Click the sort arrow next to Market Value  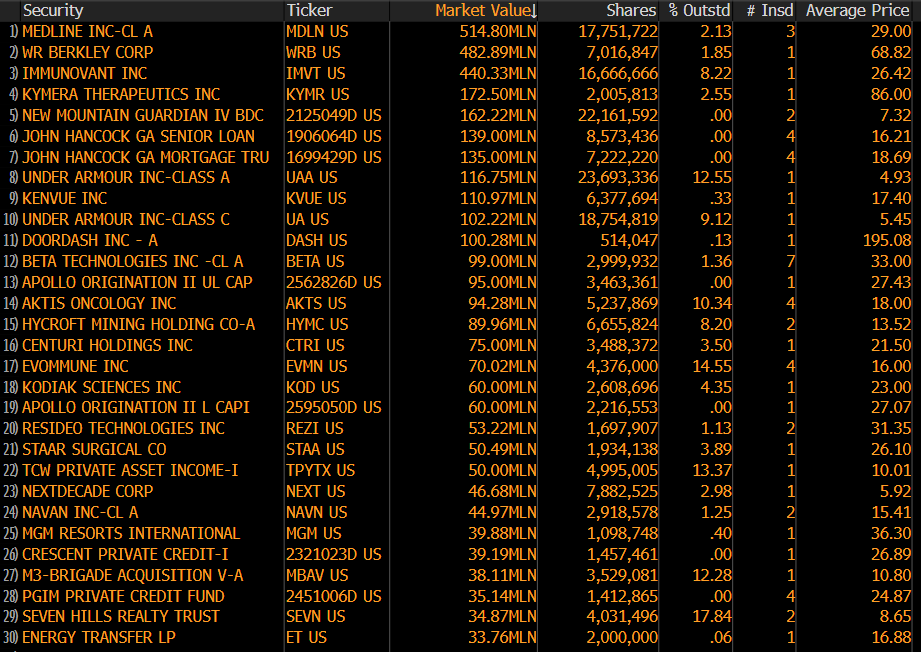[x=533, y=11]
